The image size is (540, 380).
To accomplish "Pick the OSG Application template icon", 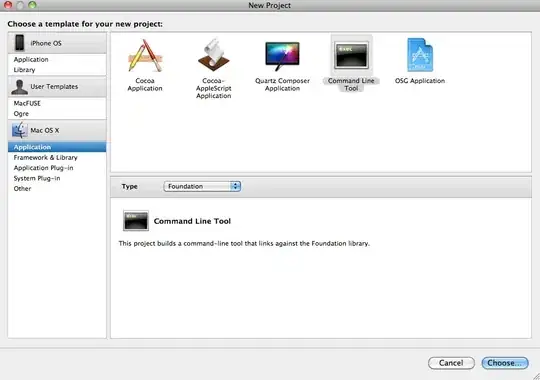I will tap(420, 55).
